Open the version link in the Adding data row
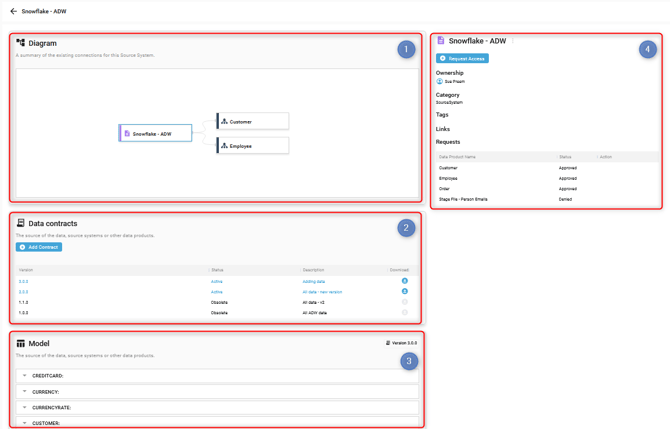Image resolution: width=670 pixels, height=429 pixels. 24,282
